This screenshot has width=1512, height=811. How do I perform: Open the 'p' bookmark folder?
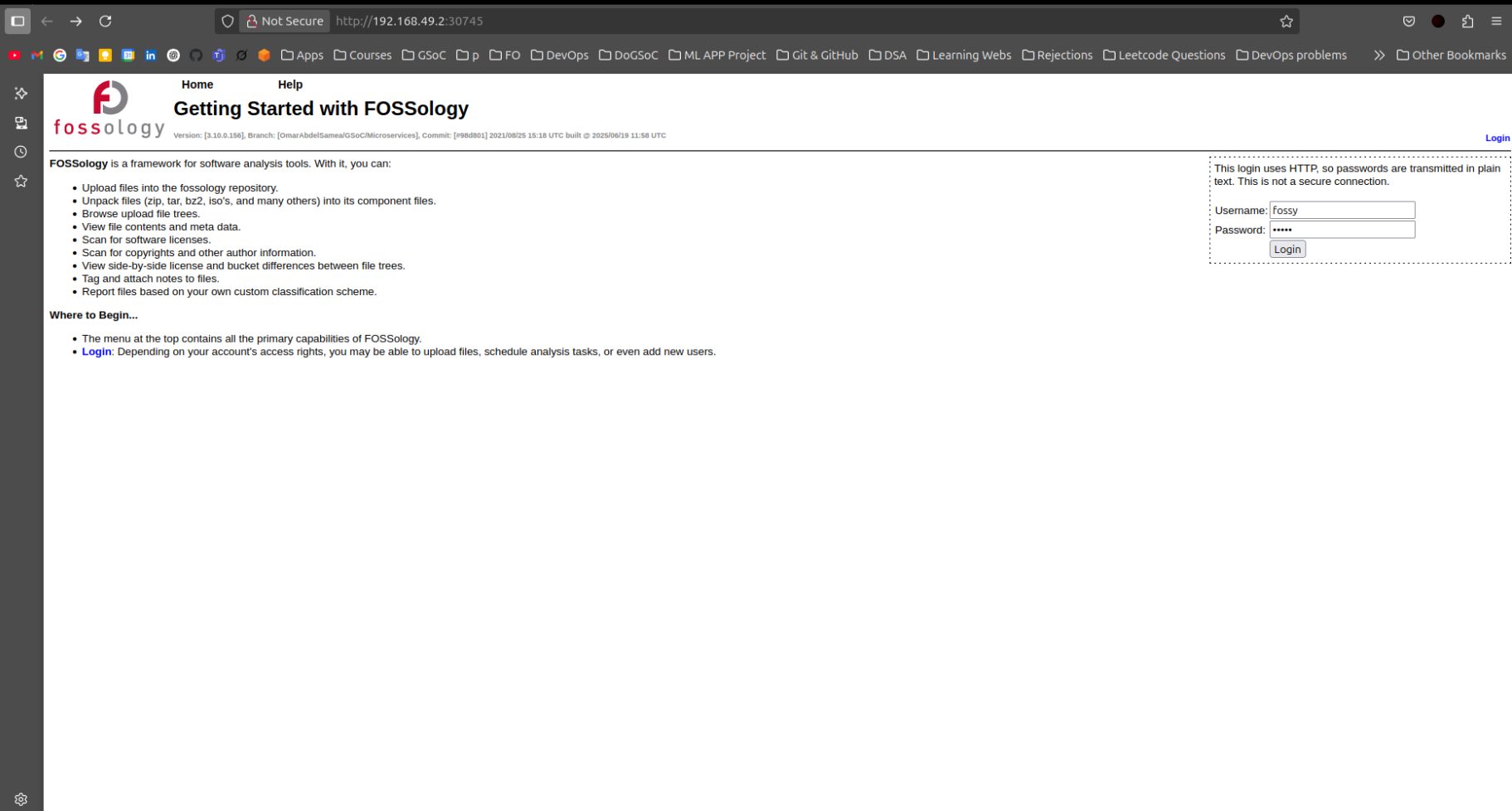[468, 55]
